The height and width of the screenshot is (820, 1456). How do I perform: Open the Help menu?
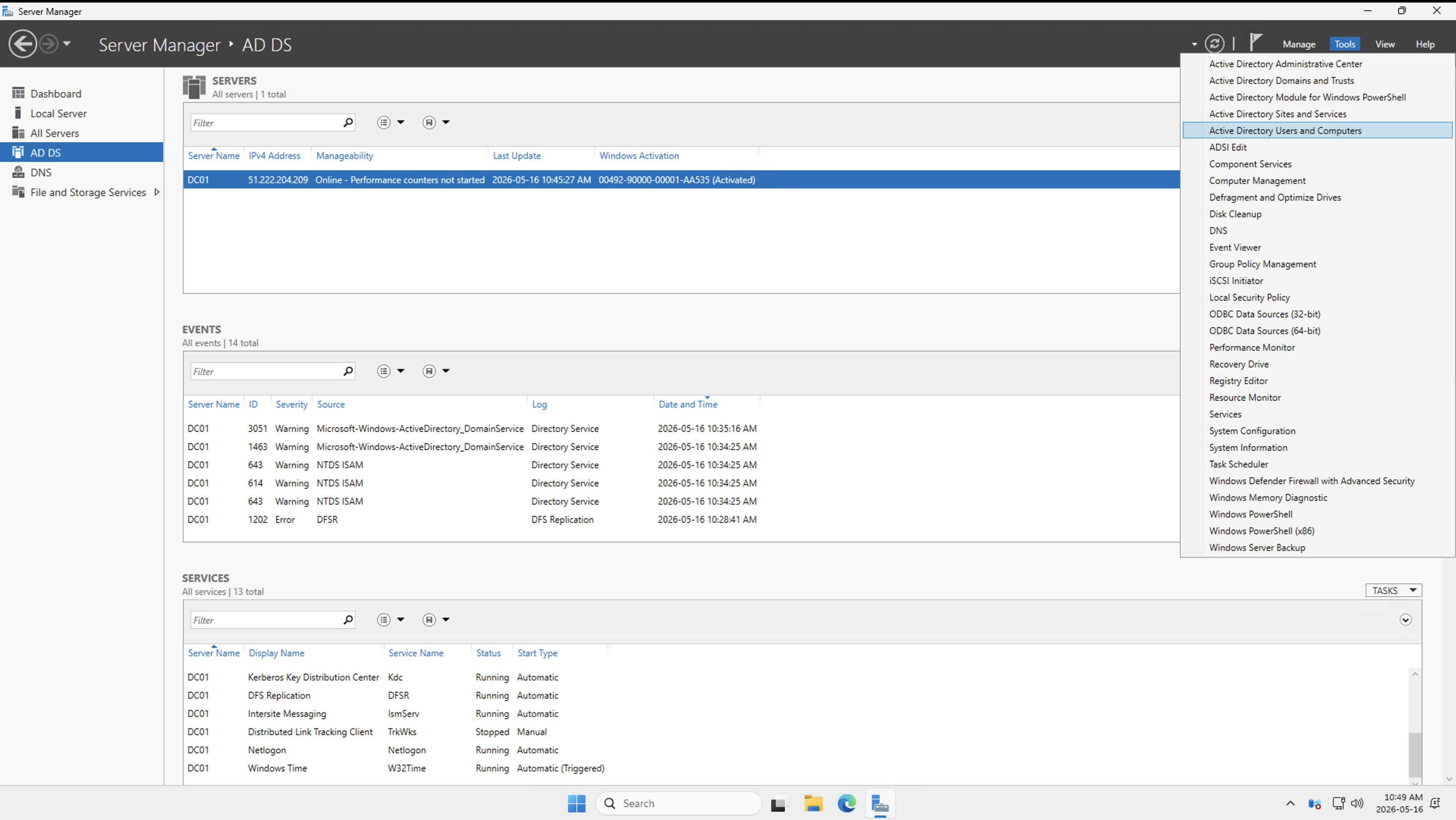click(1425, 44)
